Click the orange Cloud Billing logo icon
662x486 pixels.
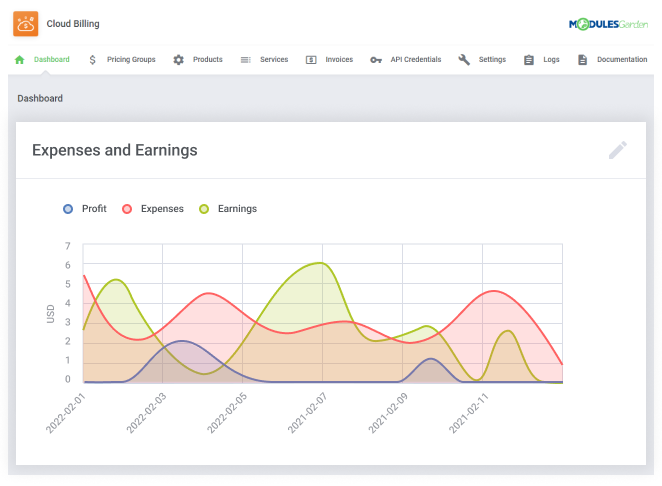click(x=25, y=24)
